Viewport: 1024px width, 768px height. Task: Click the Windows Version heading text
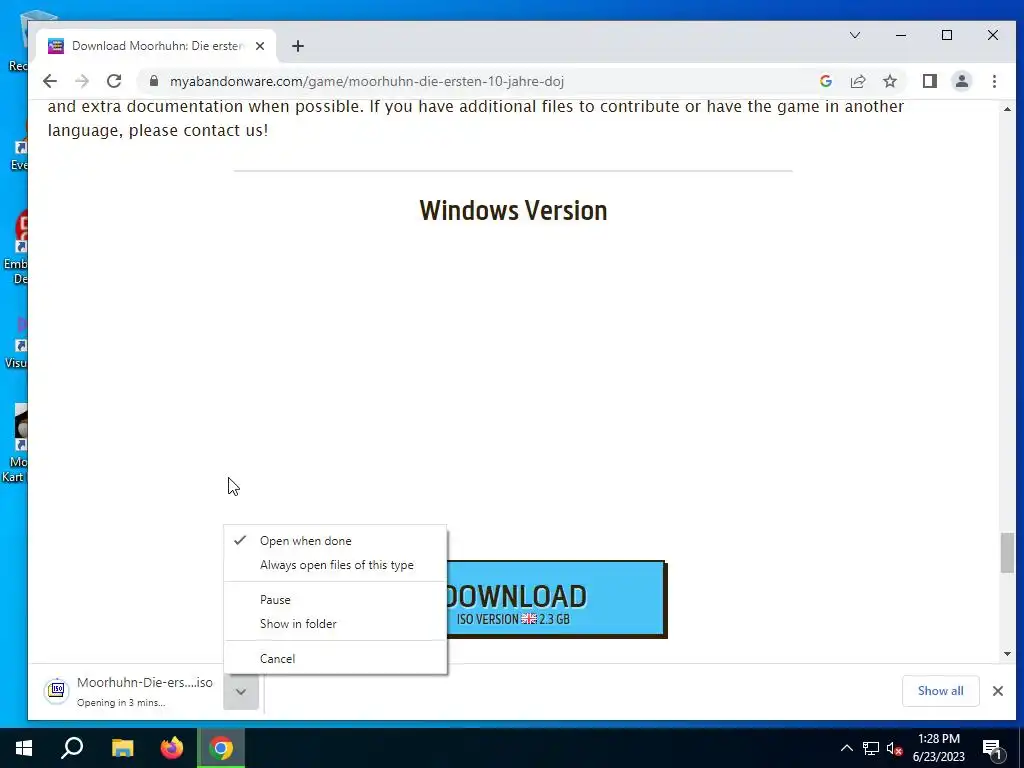click(x=513, y=211)
